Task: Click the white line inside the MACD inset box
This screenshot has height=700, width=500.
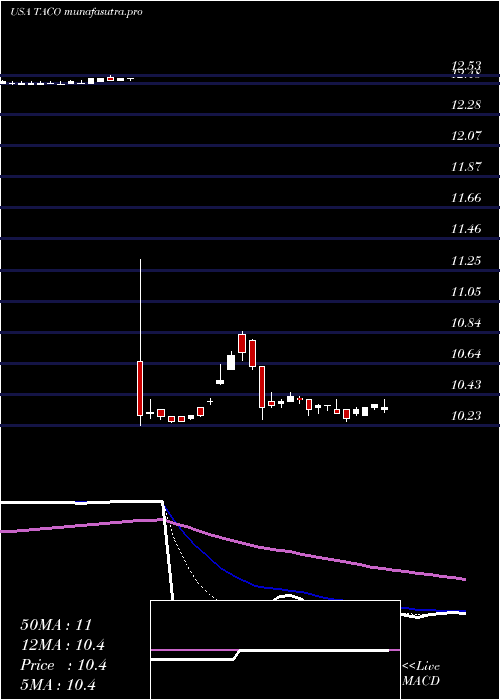Action: (269, 653)
